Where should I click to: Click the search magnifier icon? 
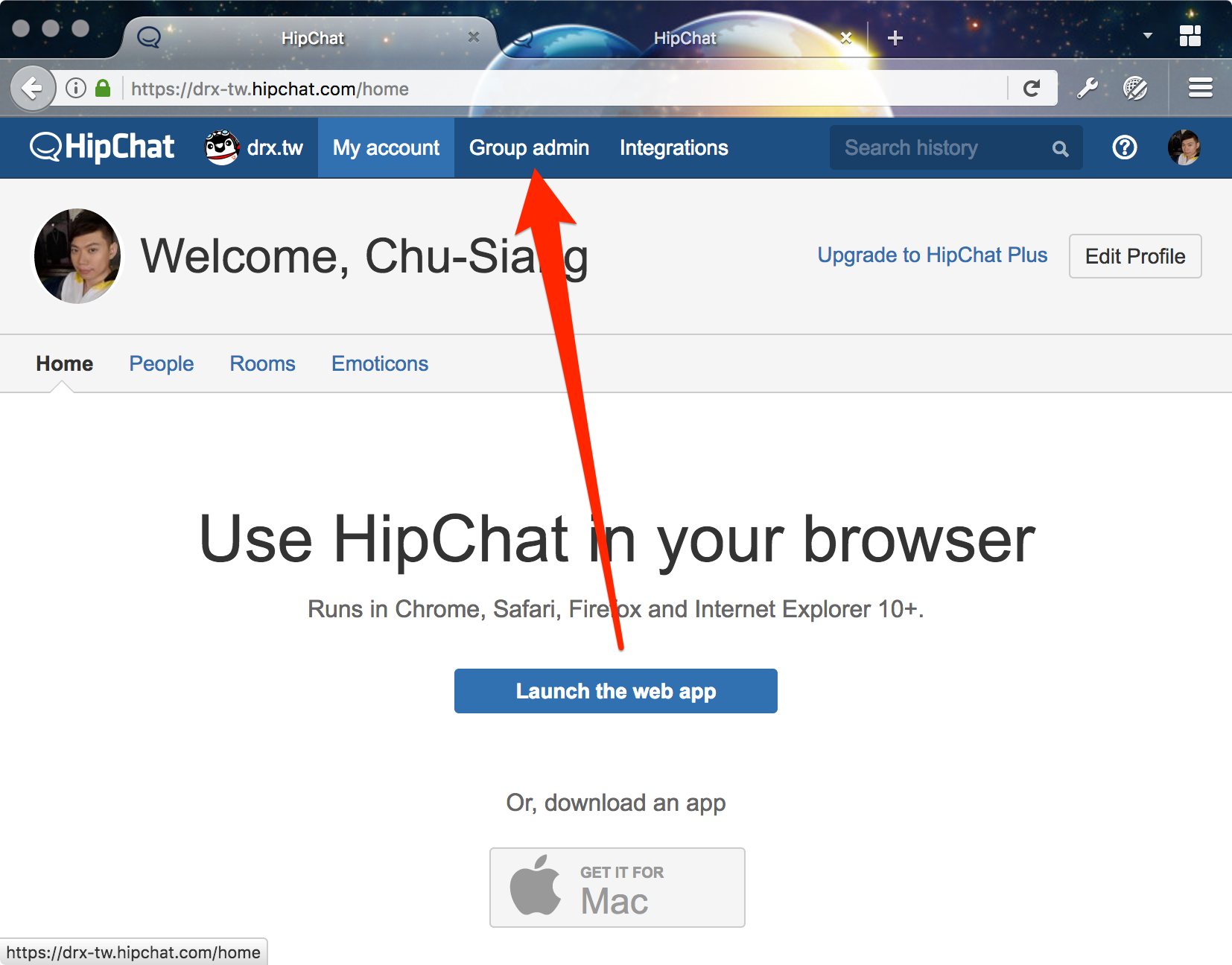pos(1061,149)
